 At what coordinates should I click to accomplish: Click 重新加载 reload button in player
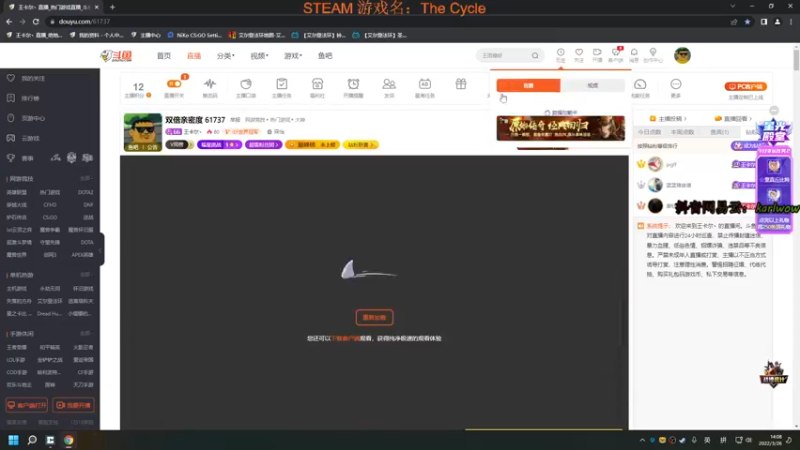tap(374, 317)
